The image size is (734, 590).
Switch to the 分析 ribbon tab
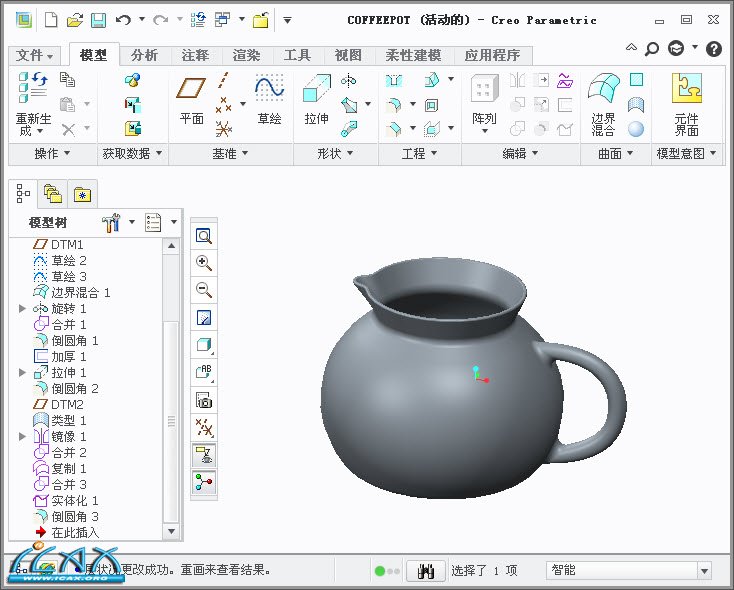(x=144, y=55)
